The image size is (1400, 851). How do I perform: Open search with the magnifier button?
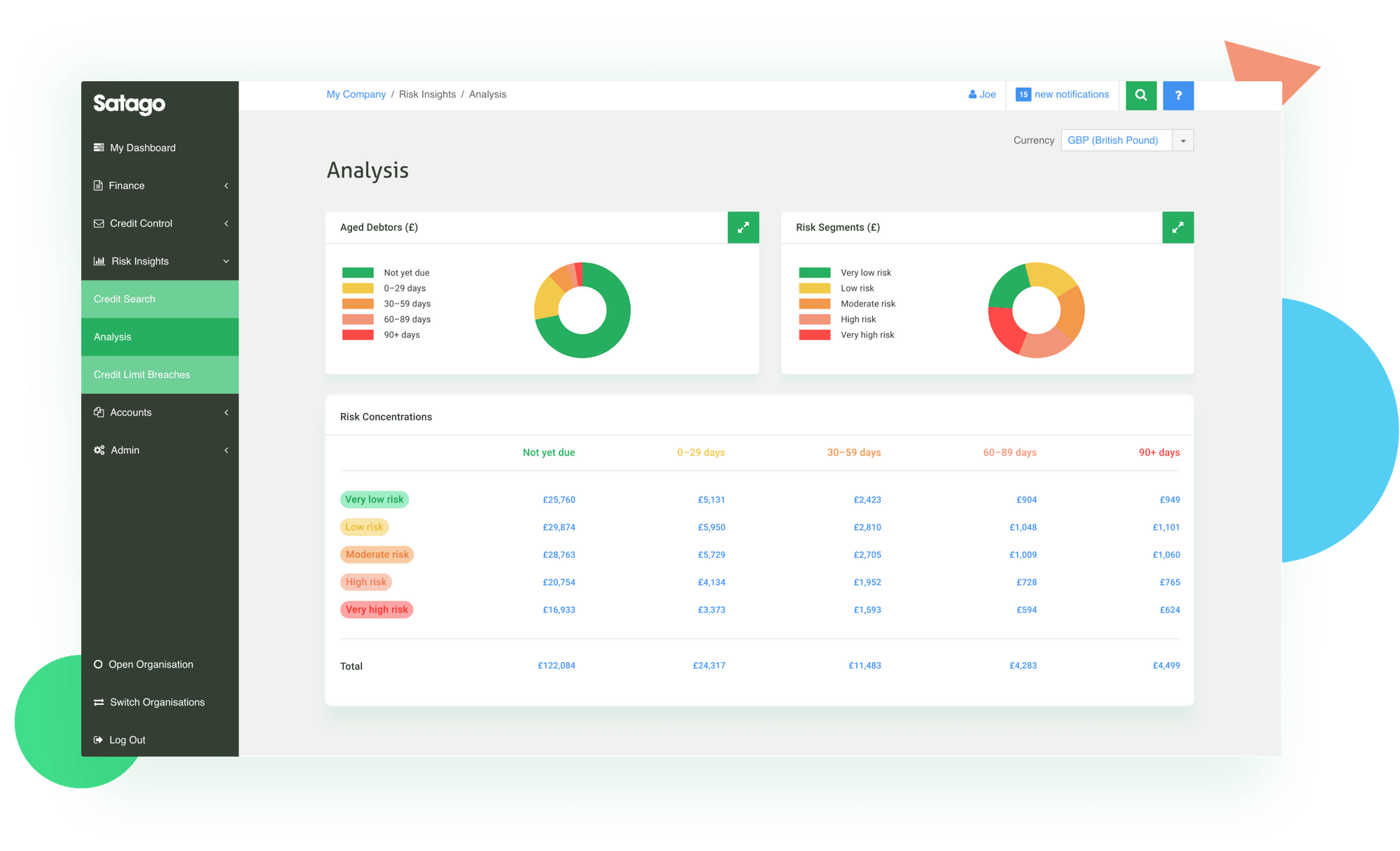click(x=1141, y=95)
